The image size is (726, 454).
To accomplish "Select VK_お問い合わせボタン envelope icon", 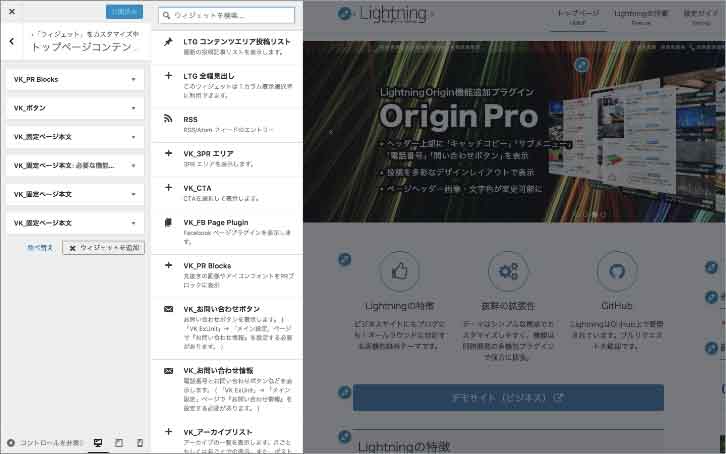I will coord(169,309).
